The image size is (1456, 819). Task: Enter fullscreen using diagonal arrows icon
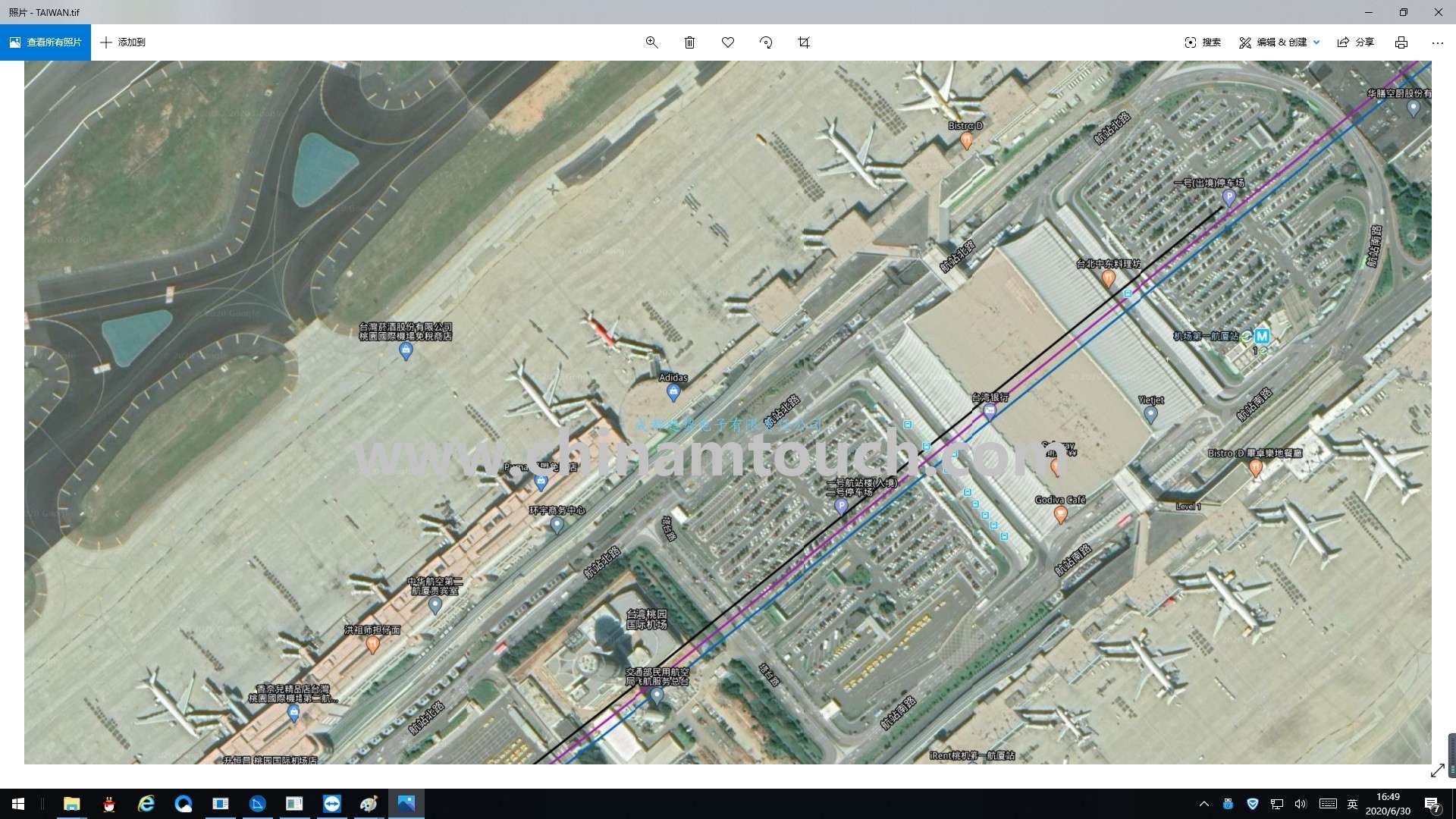click(x=1437, y=770)
